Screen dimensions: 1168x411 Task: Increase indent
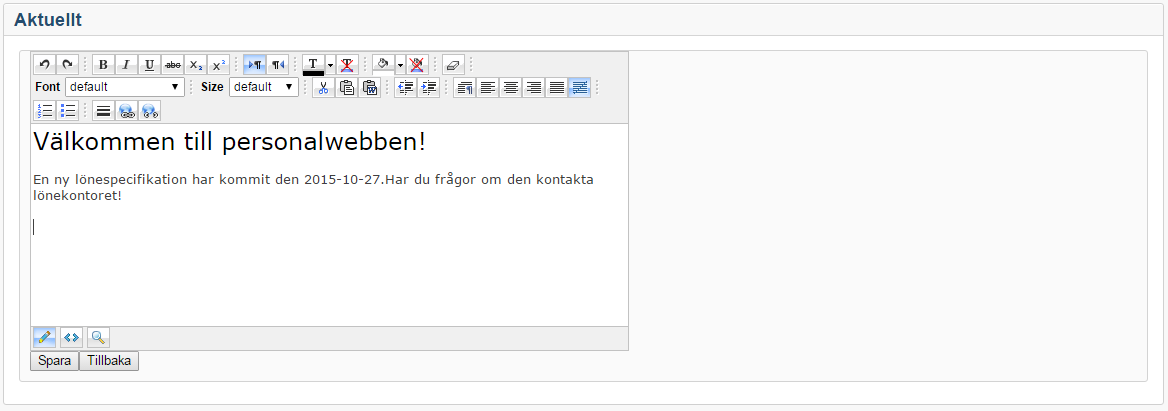[428, 87]
